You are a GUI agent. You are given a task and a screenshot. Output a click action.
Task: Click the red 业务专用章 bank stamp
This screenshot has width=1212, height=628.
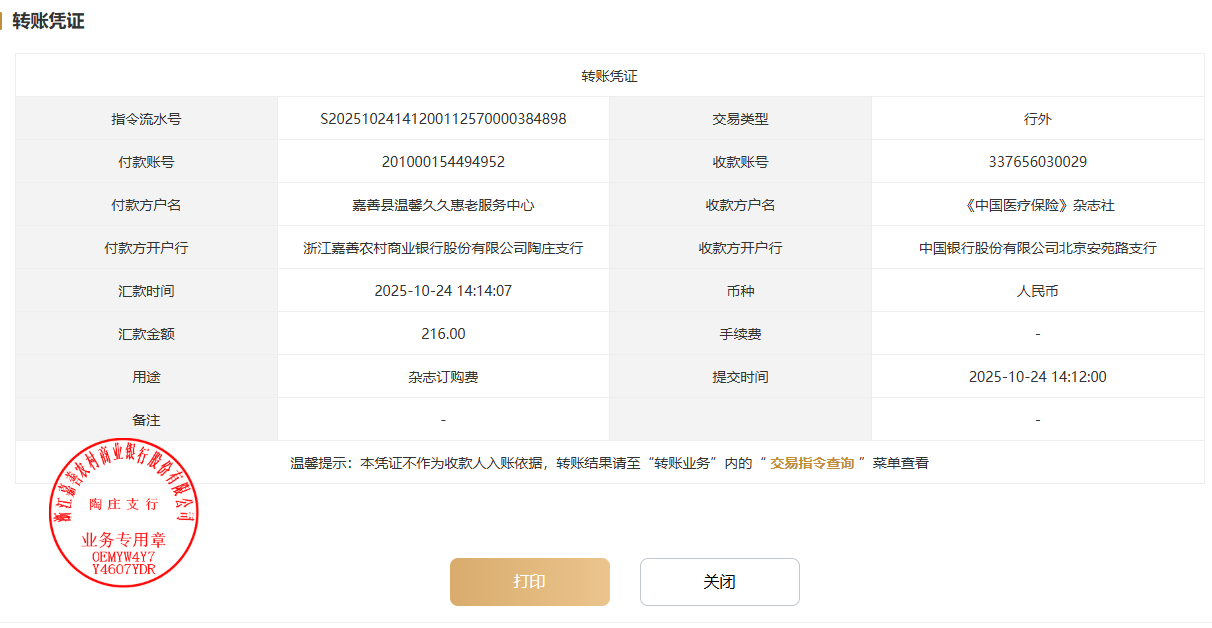123,512
